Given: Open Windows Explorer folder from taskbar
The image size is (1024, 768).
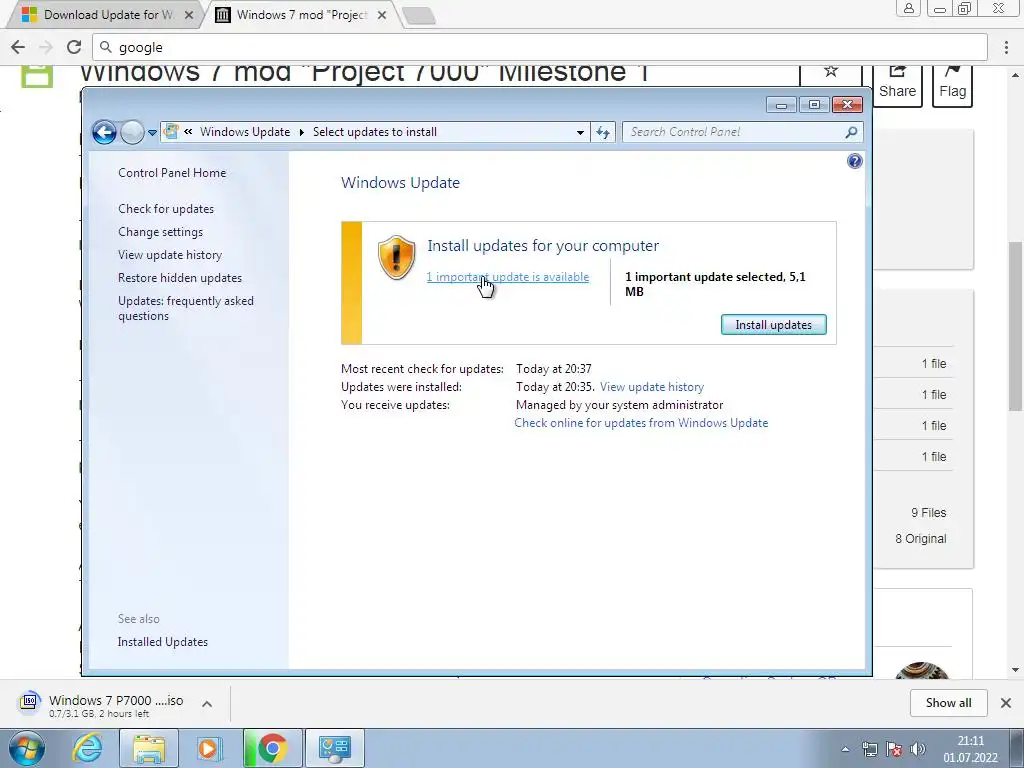Looking at the screenshot, I should point(148,748).
